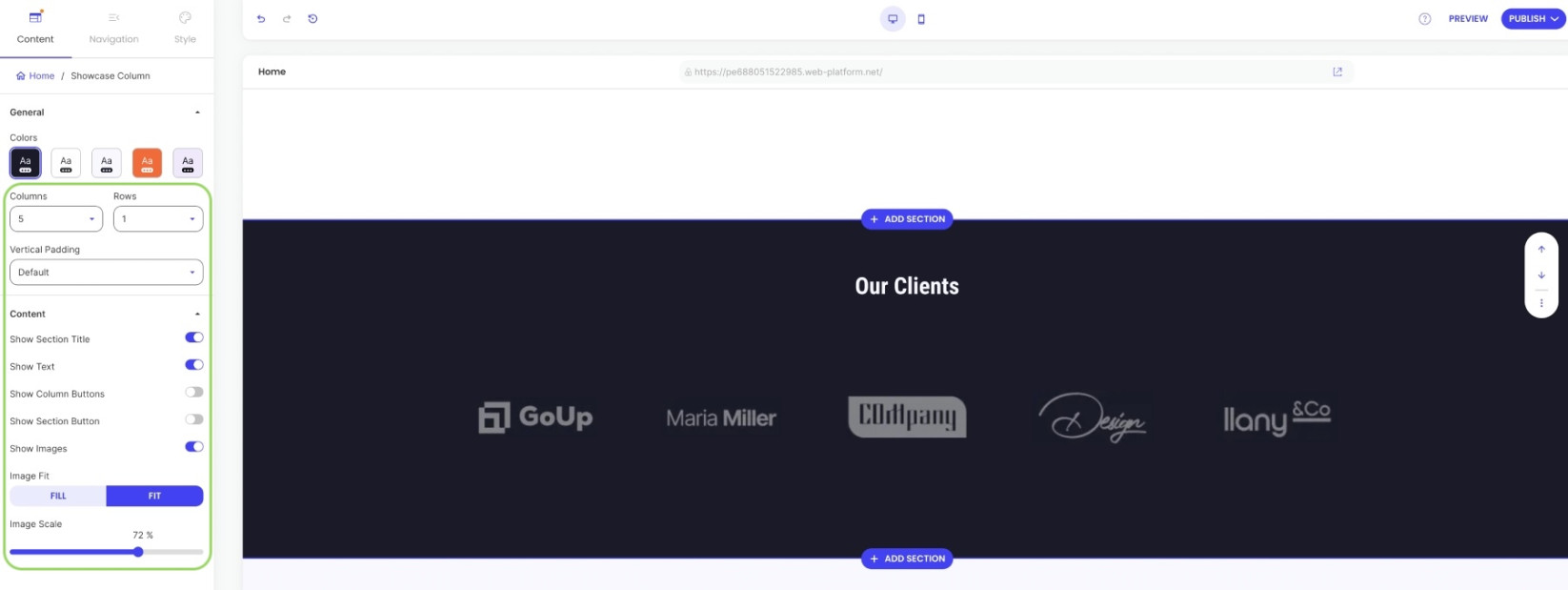This screenshot has width=1568, height=590.
Task: Switch to the Navigation tab
Action: point(113,28)
